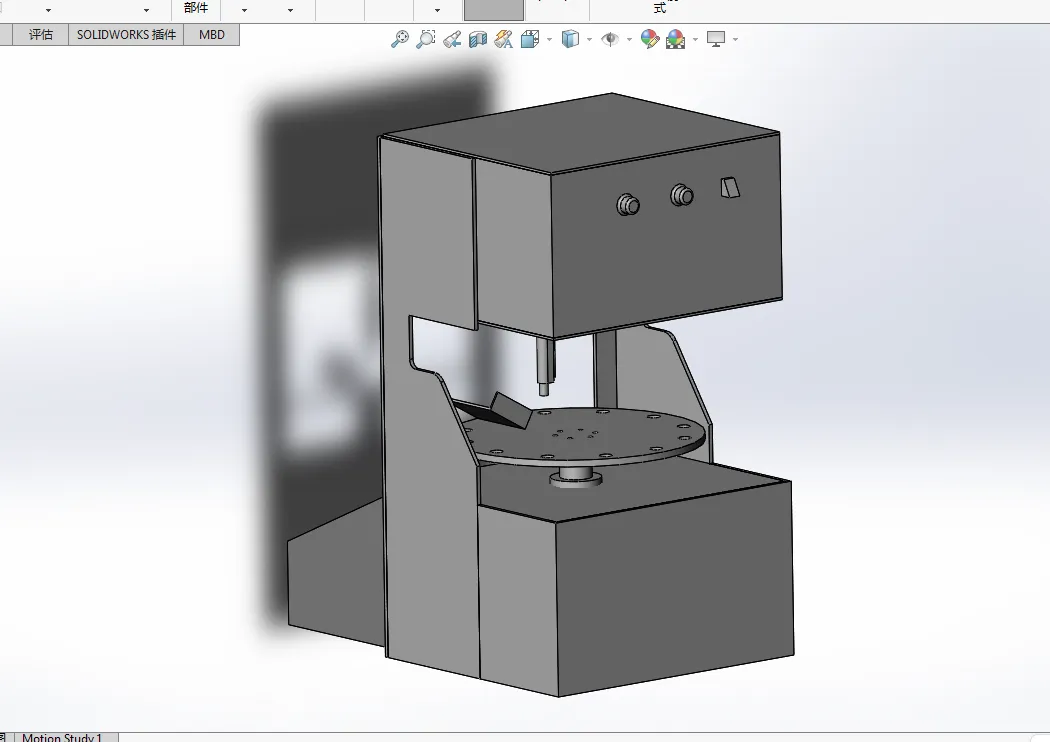
Task: Click the highlighted gray ribbon button
Action: pos(494,9)
